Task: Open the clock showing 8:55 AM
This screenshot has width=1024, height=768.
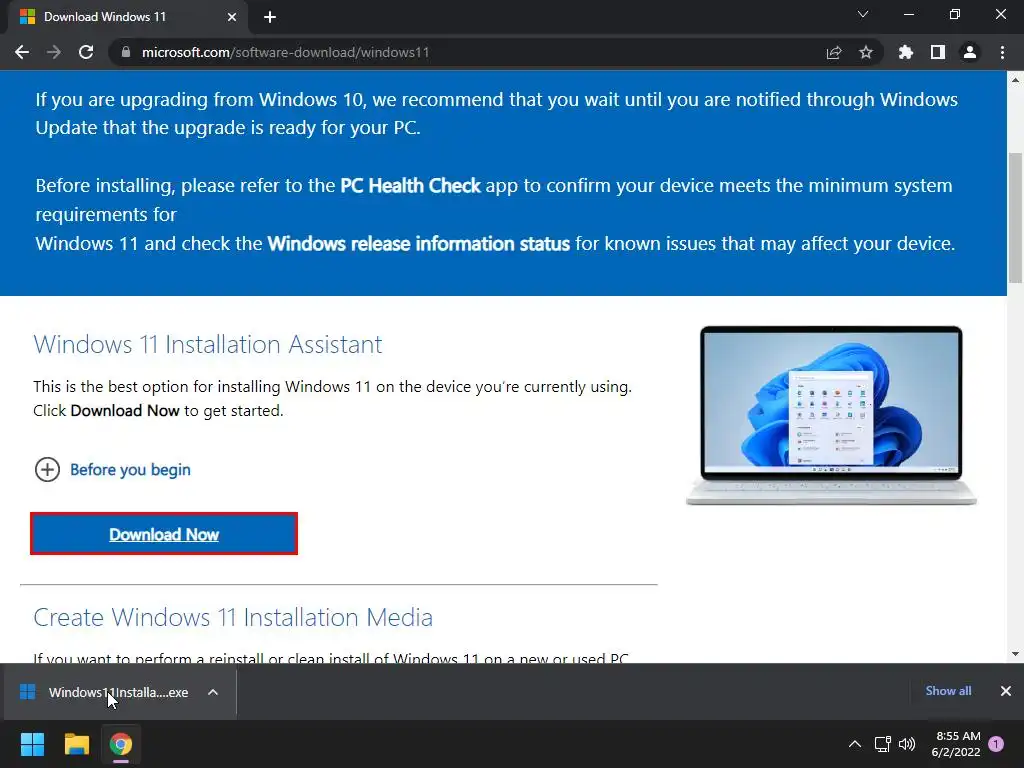Action: [955, 744]
